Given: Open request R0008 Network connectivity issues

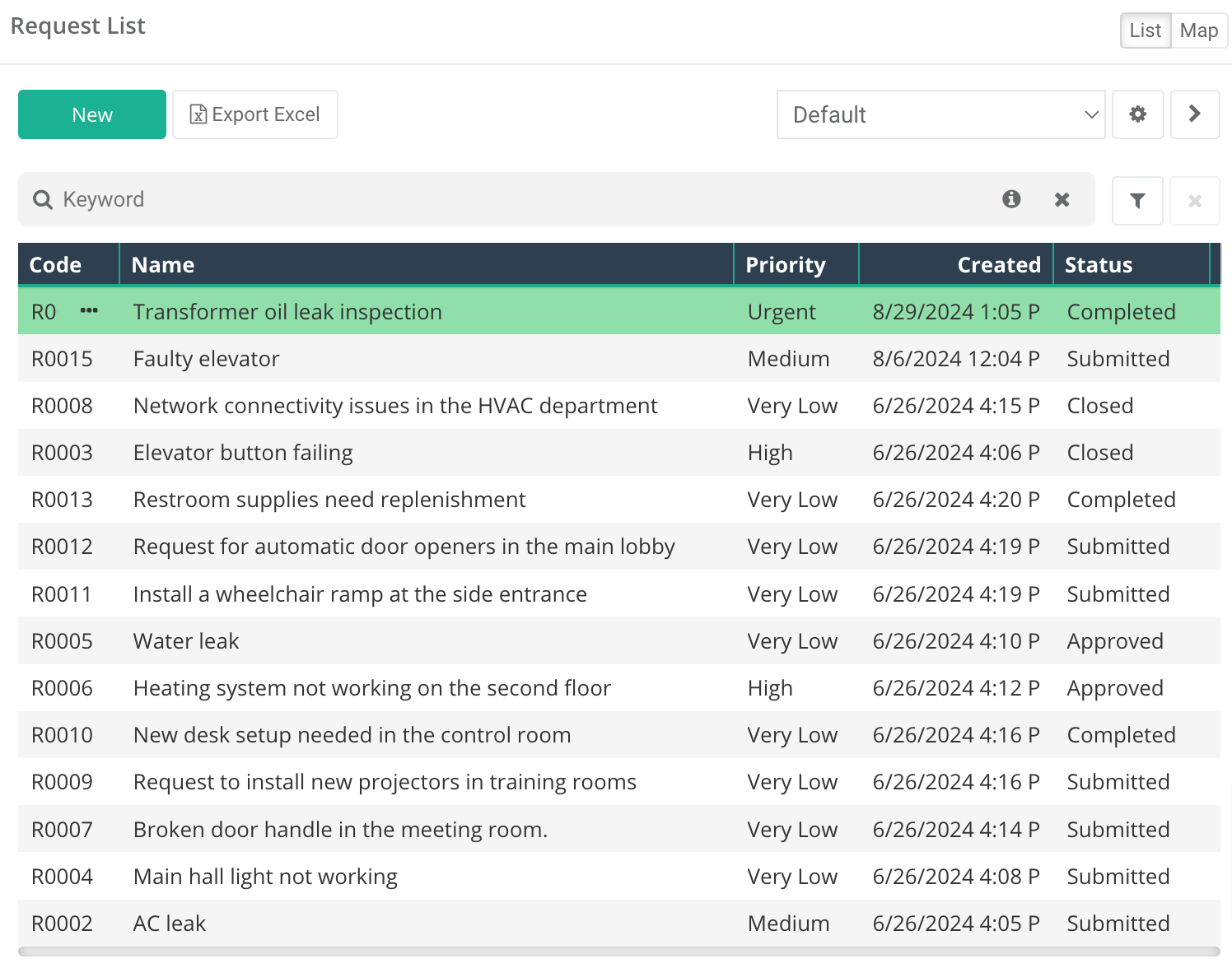Looking at the screenshot, I should coord(395,405).
